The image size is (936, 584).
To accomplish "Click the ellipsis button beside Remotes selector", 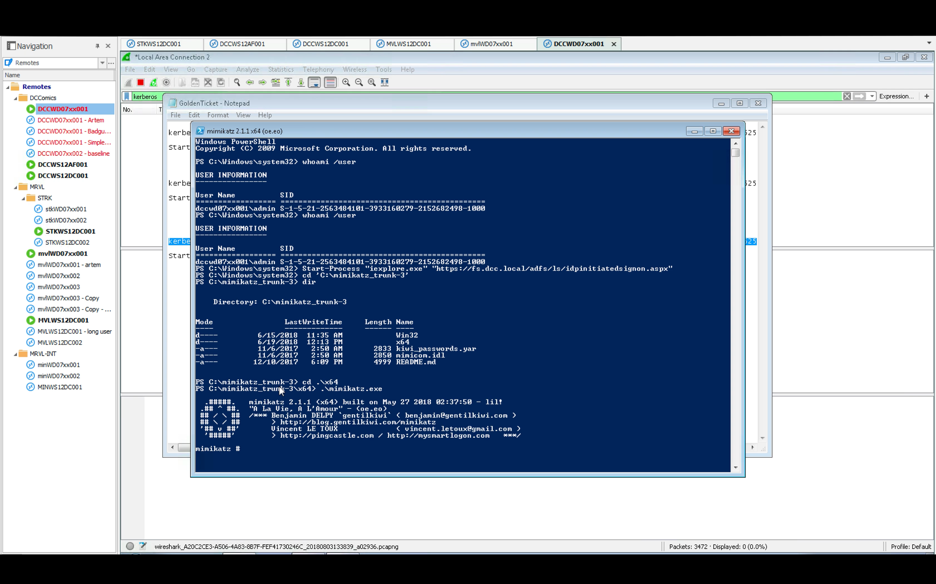I will coord(111,63).
